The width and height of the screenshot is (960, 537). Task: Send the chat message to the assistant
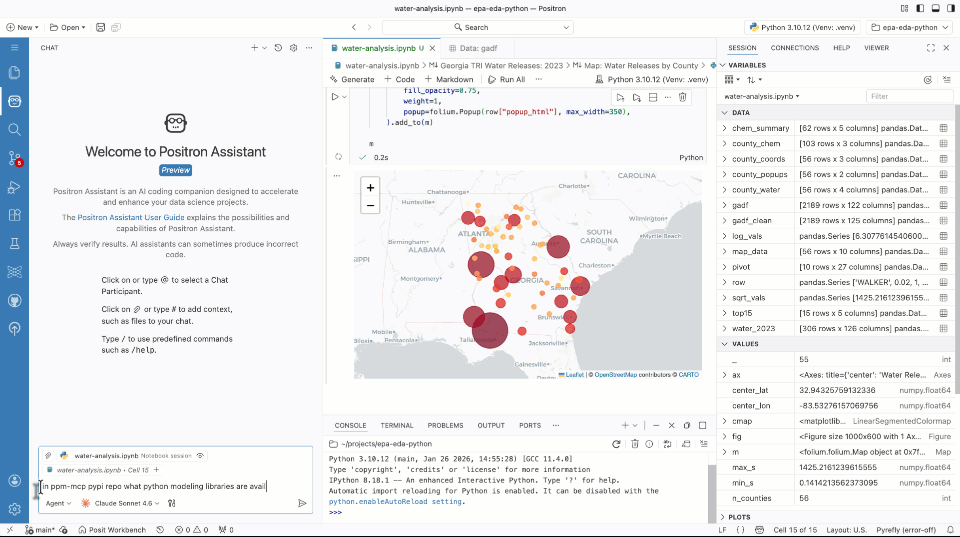(x=302, y=503)
